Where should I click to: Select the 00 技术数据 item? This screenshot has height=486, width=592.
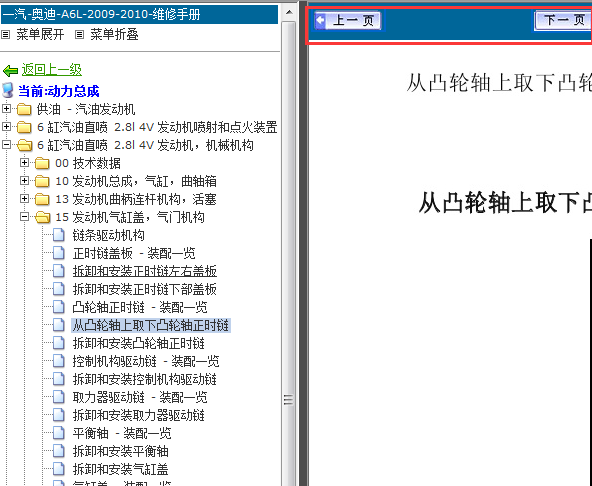tap(88, 164)
